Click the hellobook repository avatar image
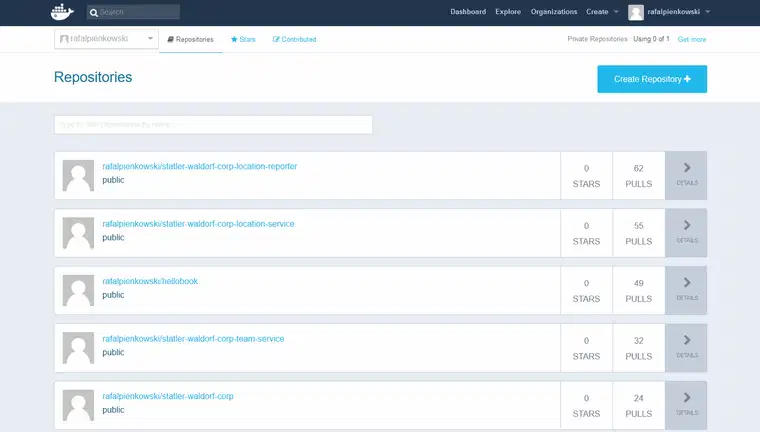The image size is (760, 432). [x=78, y=290]
